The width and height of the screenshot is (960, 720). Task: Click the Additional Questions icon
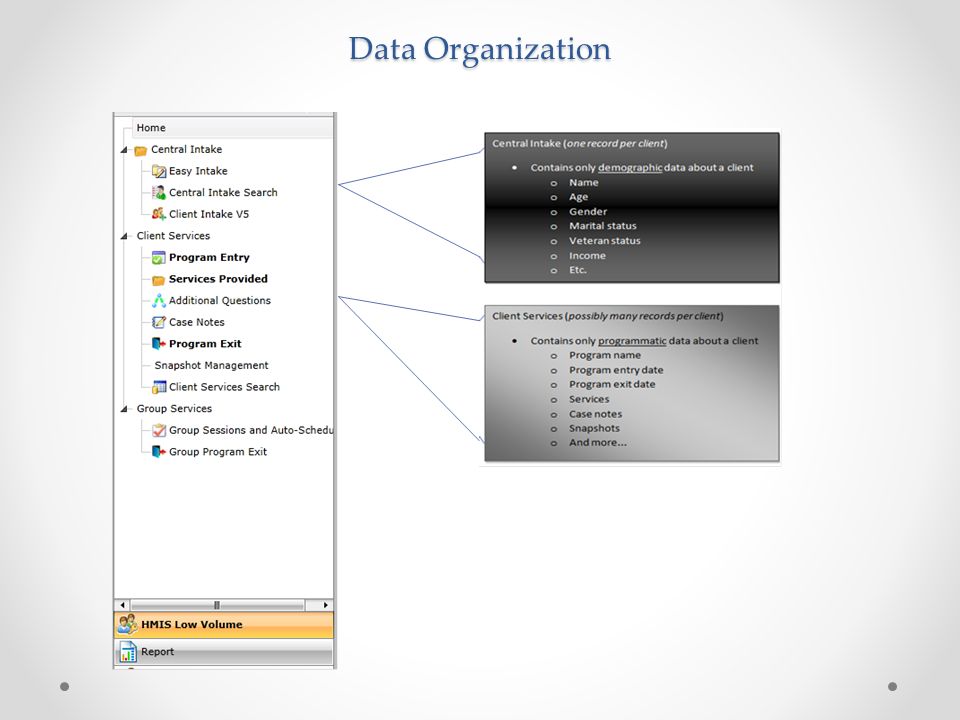(159, 301)
